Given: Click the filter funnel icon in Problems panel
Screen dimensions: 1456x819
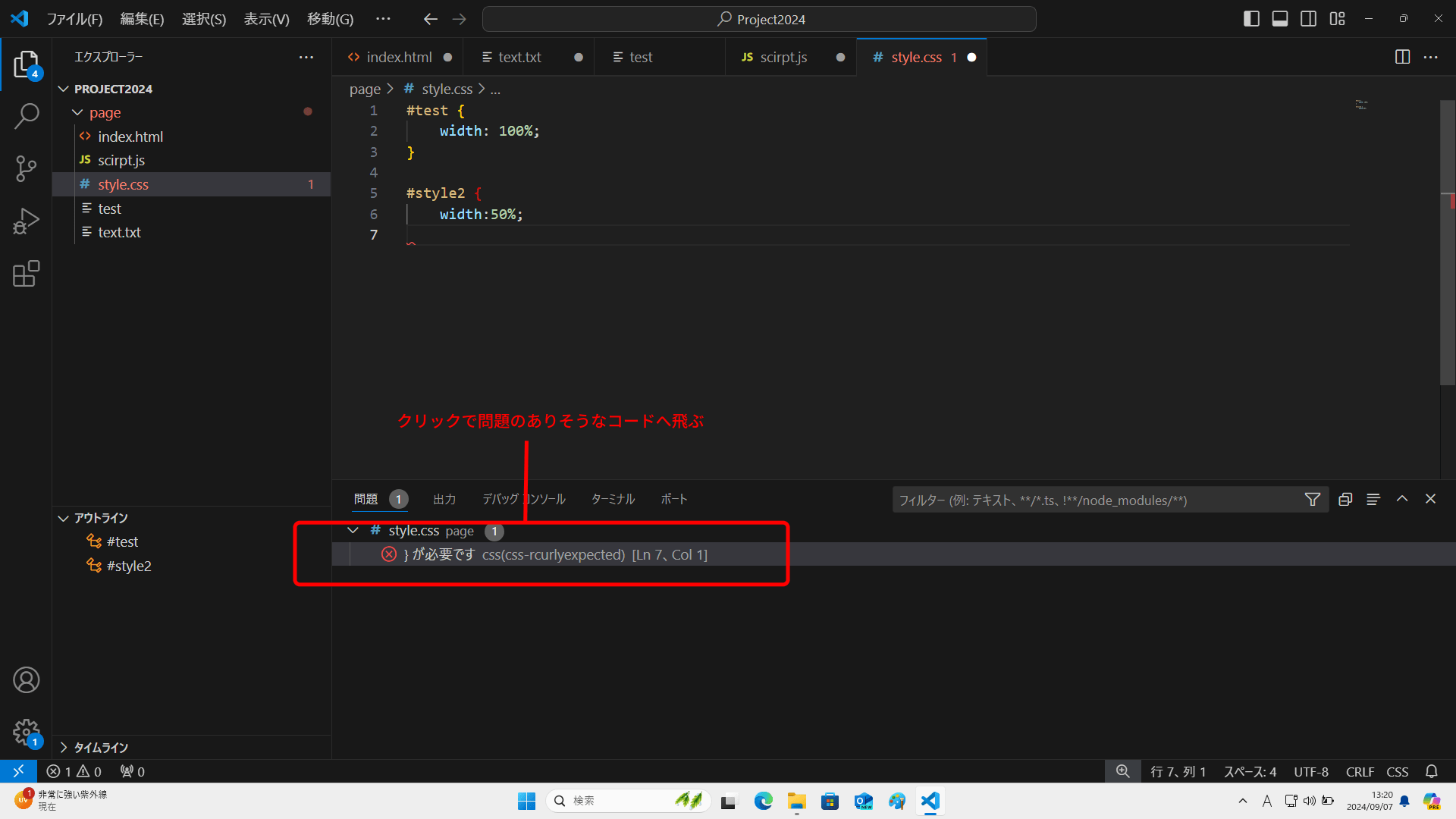Looking at the screenshot, I should pyautogui.click(x=1313, y=500).
